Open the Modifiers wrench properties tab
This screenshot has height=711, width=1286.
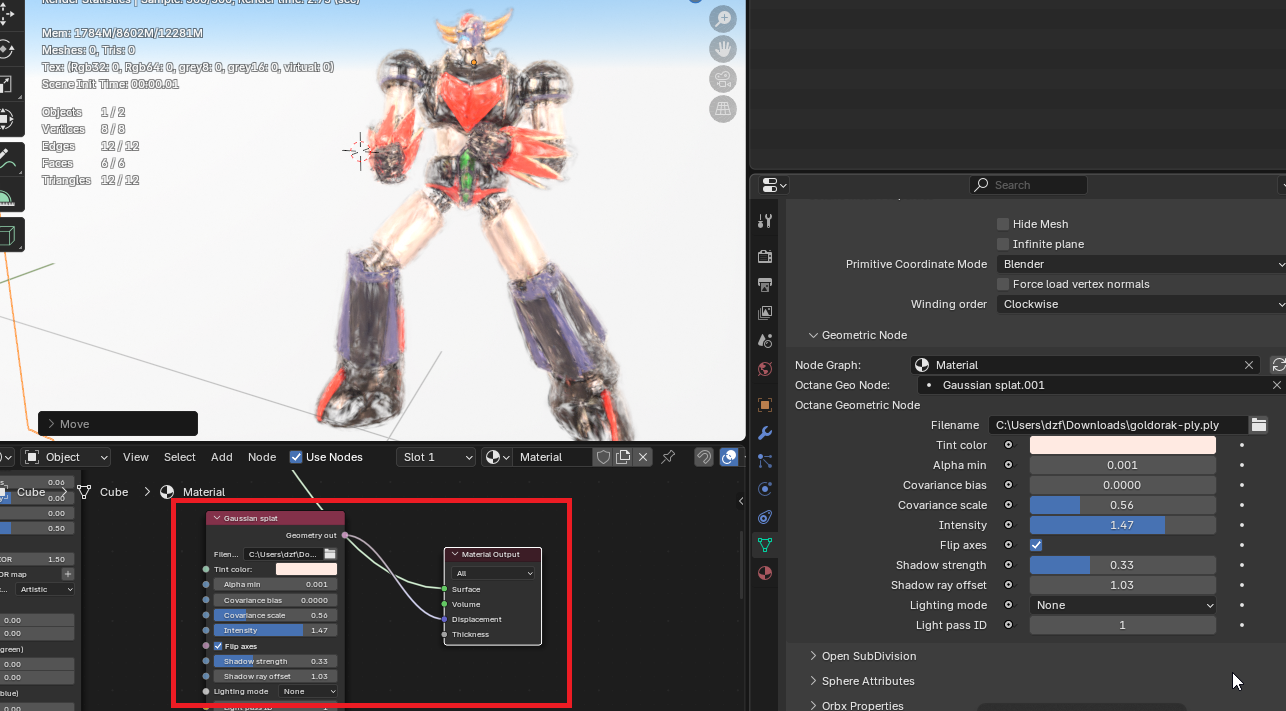tap(765, 433)
